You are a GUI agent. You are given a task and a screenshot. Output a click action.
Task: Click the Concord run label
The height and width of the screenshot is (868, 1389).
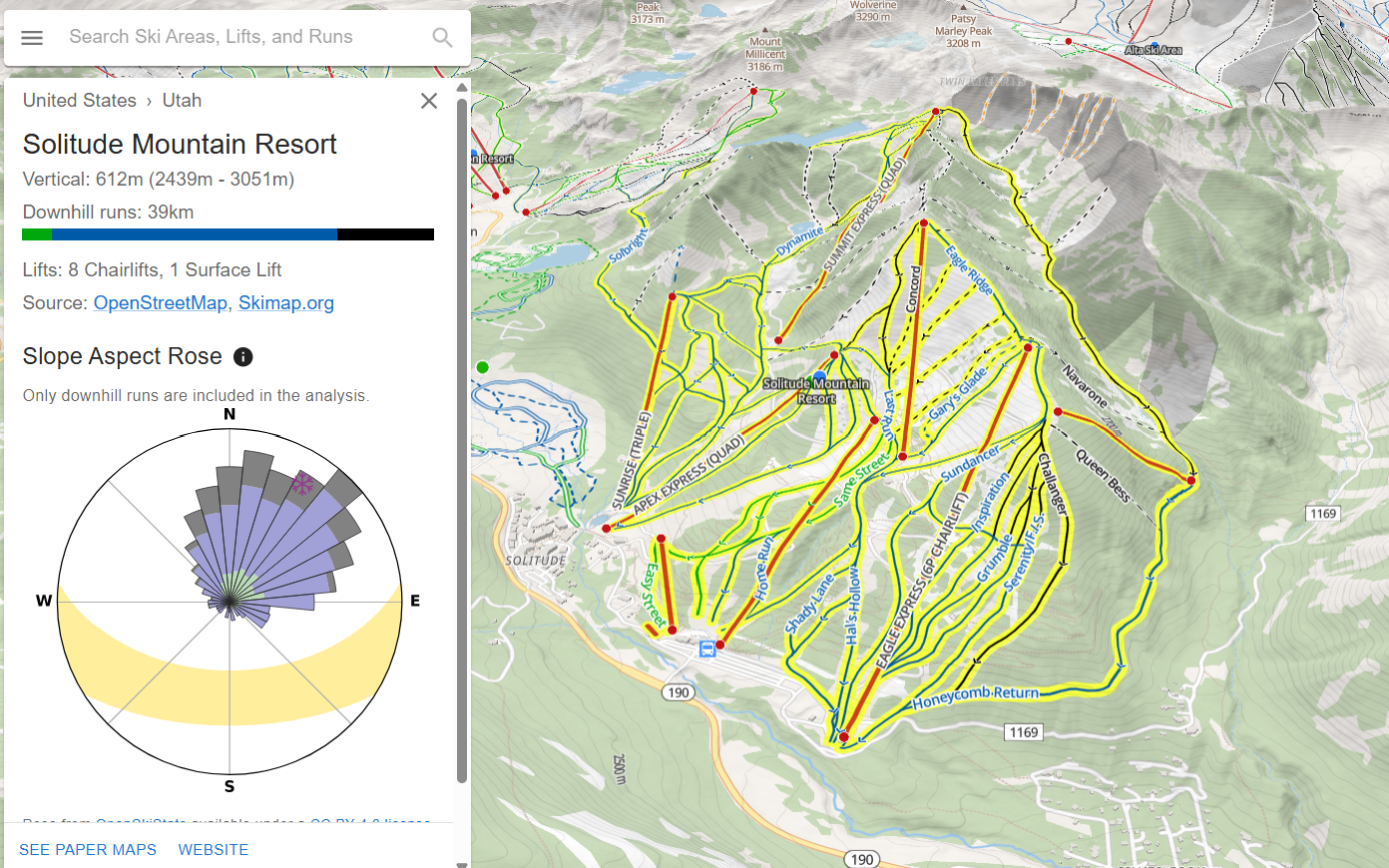click(913, 289)
